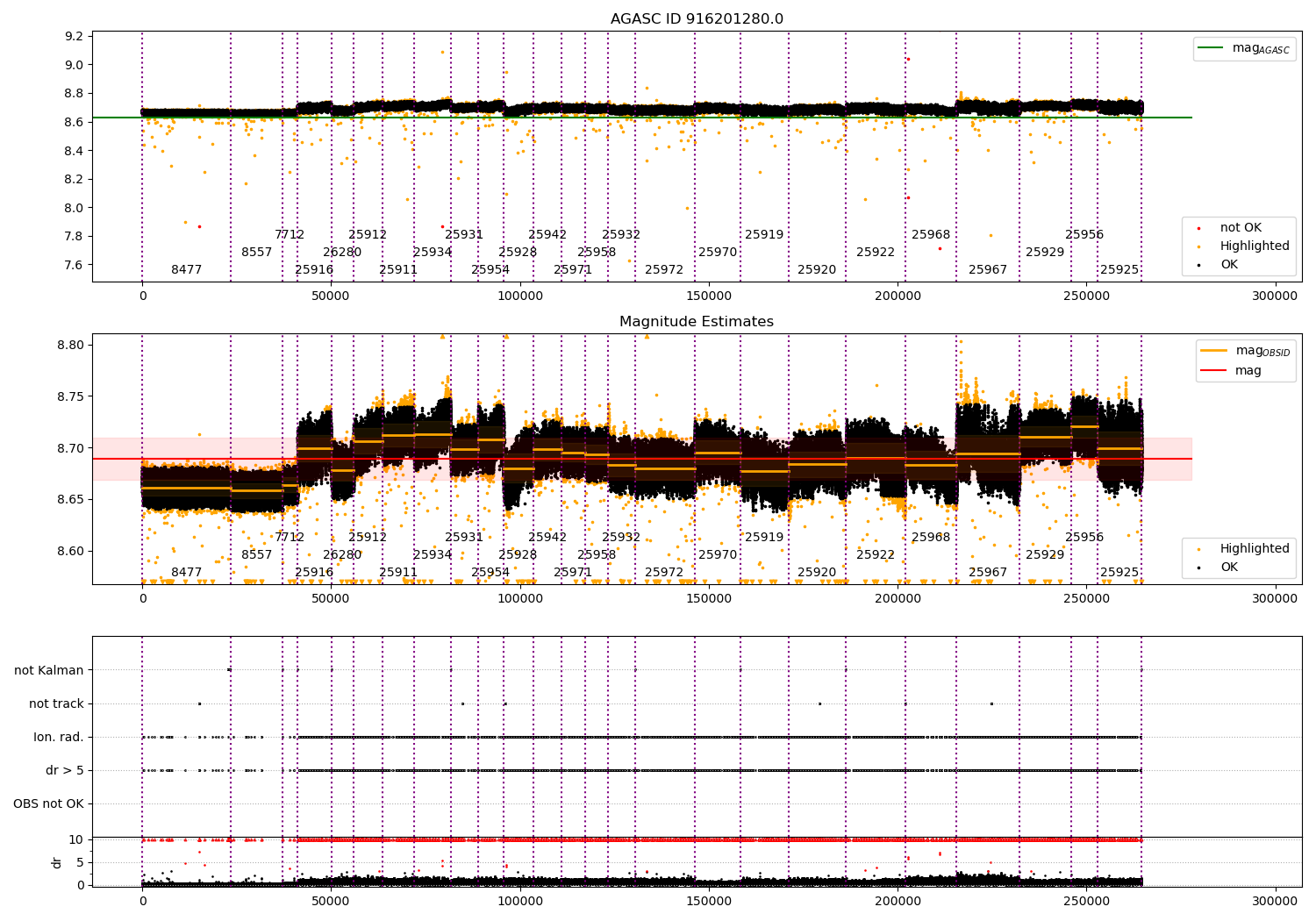Screen dimensions: 1316x921
Task: Select OBSID label 25916 in top plot
Action: (314, 269)
